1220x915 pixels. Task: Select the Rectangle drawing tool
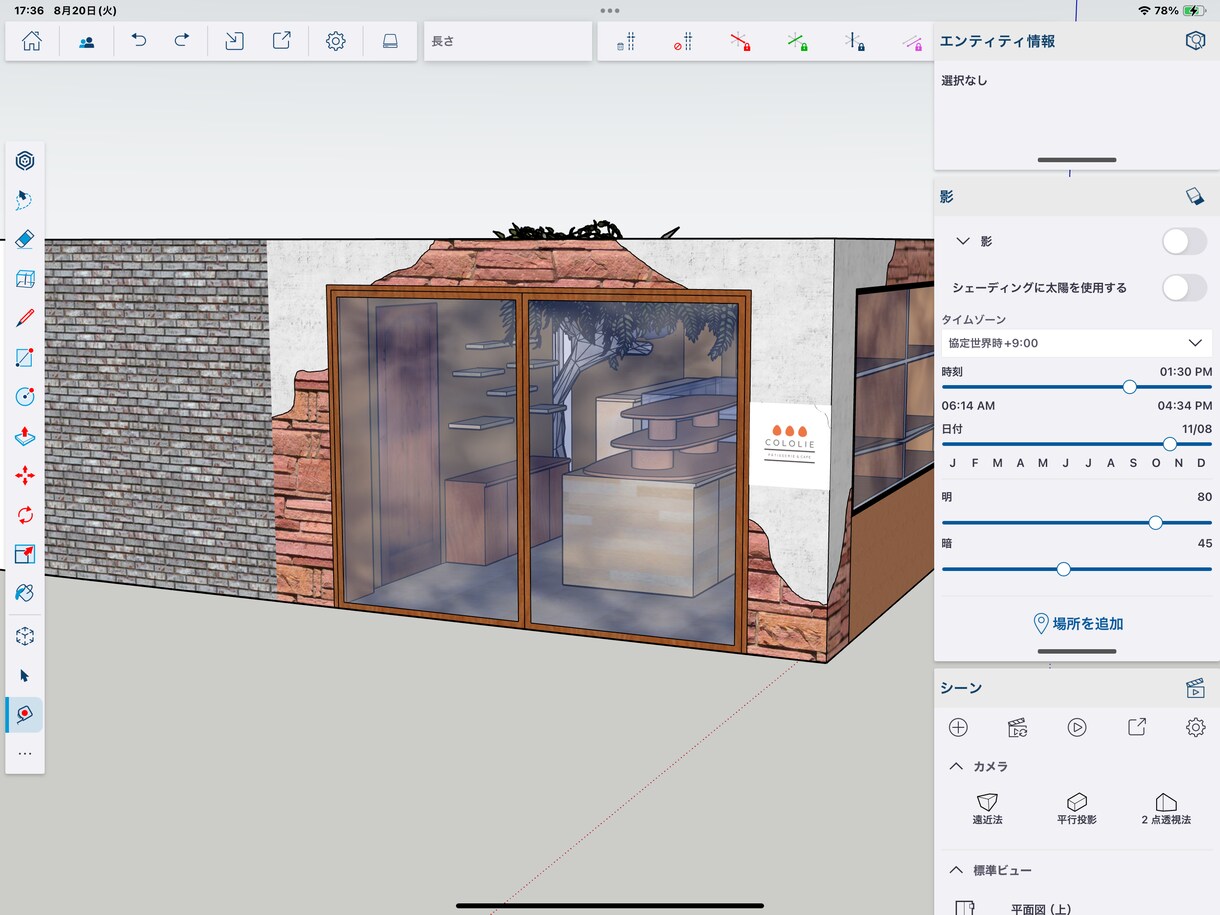click(25, 358)
